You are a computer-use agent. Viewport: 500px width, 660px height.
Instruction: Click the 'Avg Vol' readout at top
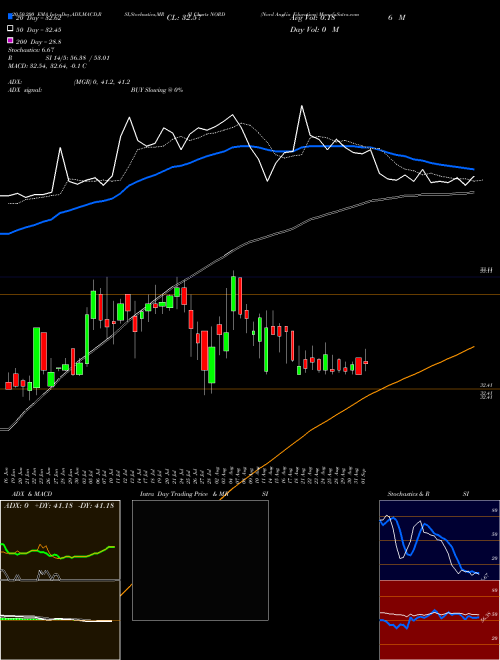coord(312,18)
